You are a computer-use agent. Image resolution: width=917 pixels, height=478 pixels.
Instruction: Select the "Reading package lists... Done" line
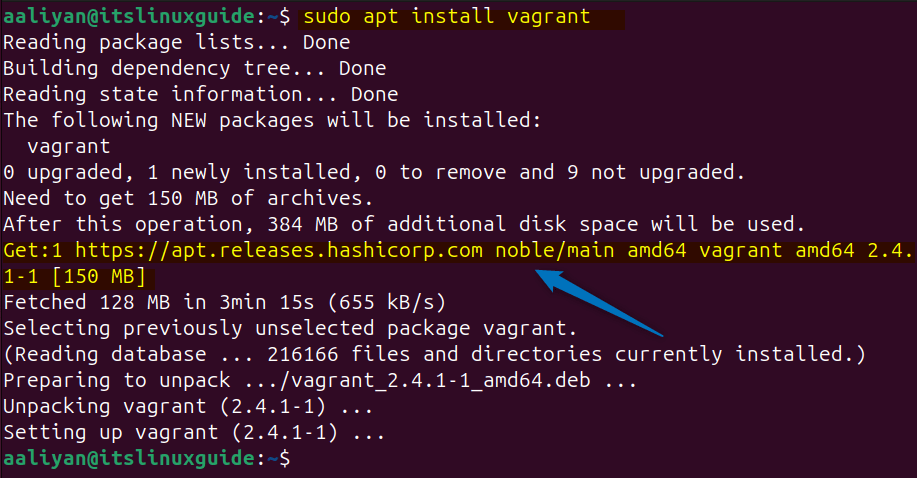pyautogui.click(x=177, y=43)
